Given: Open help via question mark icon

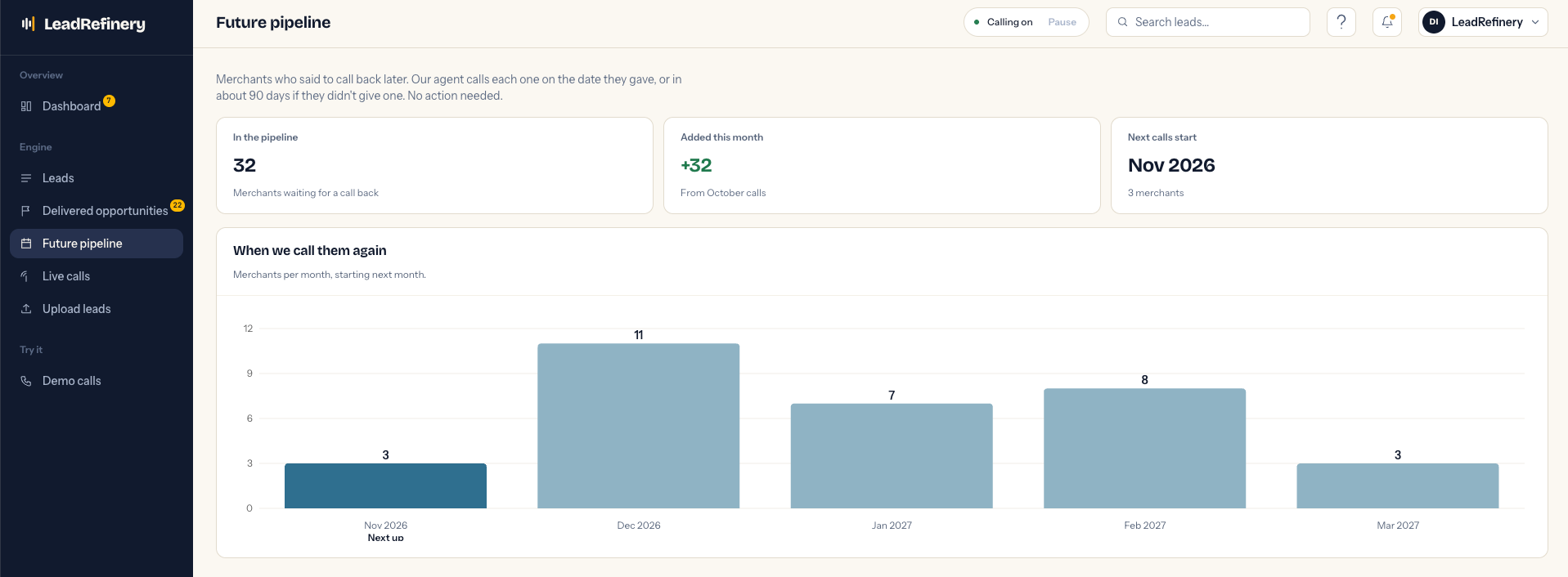Looking at the screenshot, I should tap(1341, 22).
